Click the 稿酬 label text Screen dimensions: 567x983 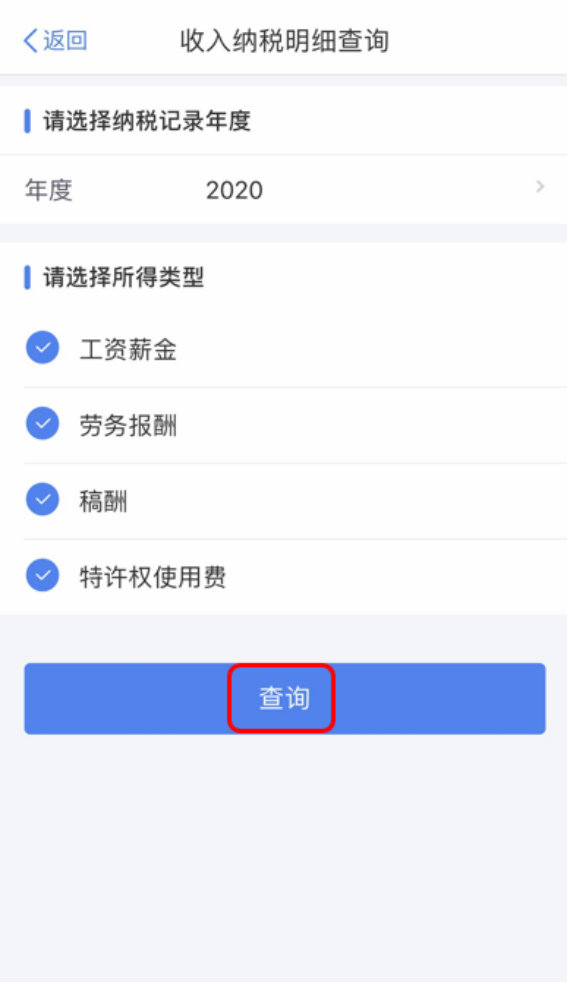[103, 502]
